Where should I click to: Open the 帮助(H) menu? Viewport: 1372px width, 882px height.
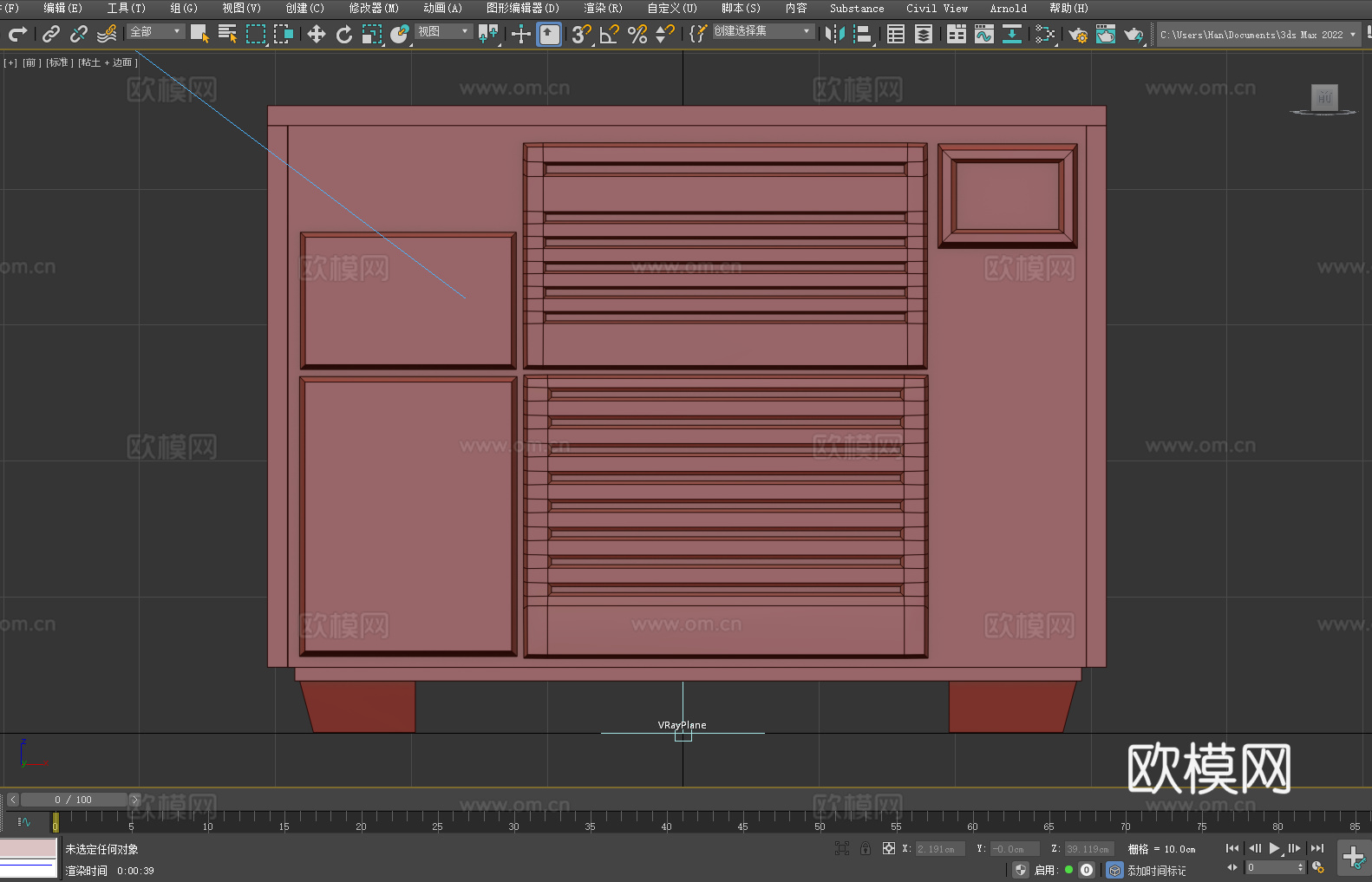click(1068, 8)
